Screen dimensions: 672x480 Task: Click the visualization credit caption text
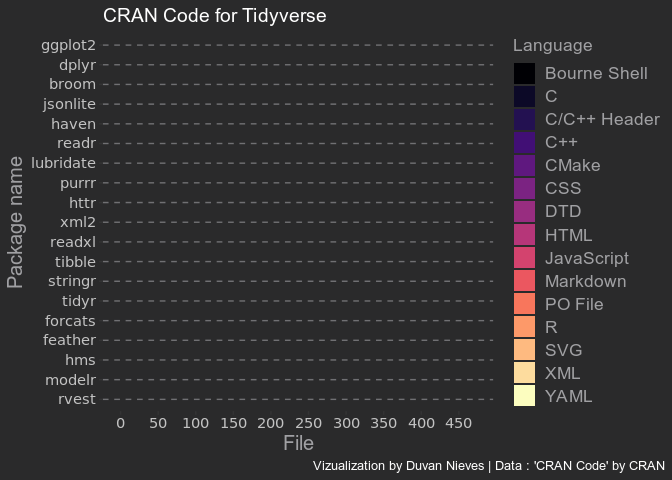coord(488,466)
